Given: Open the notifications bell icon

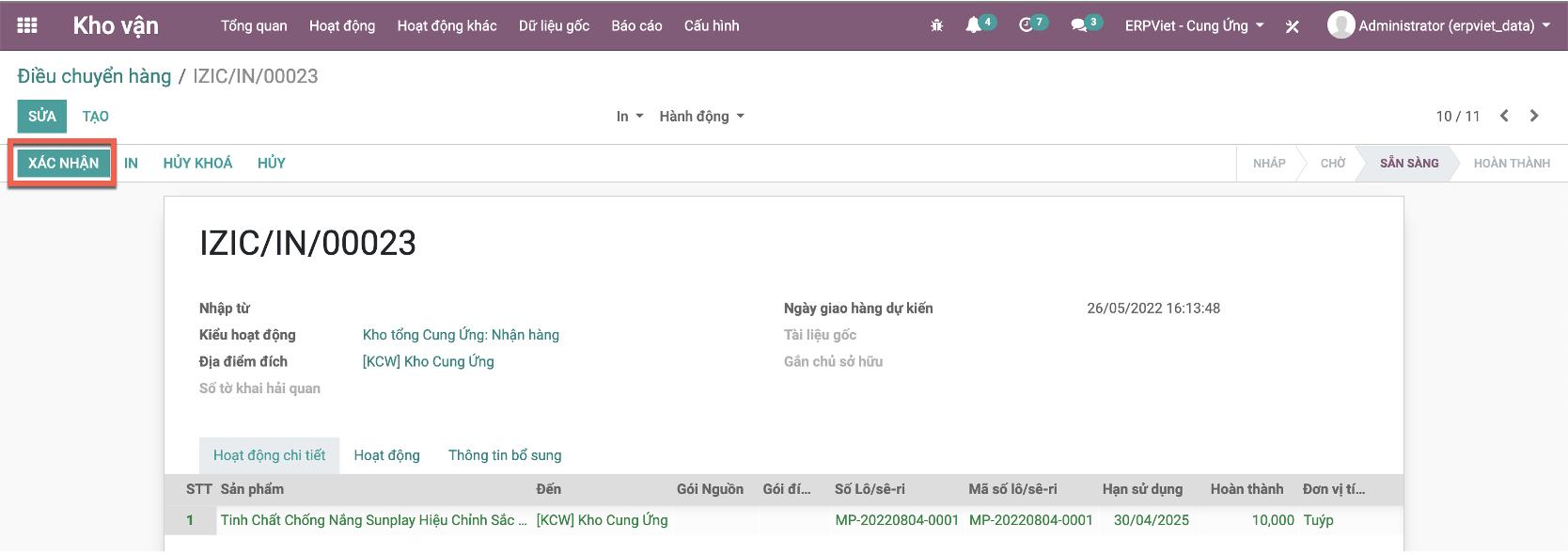Looking at the screenshot, I should [x=973, y=25].
